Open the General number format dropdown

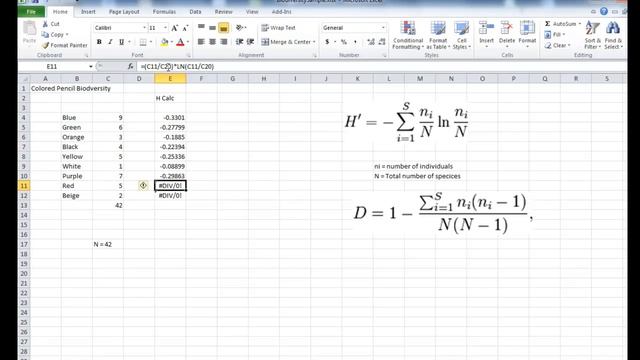point(383,28)
